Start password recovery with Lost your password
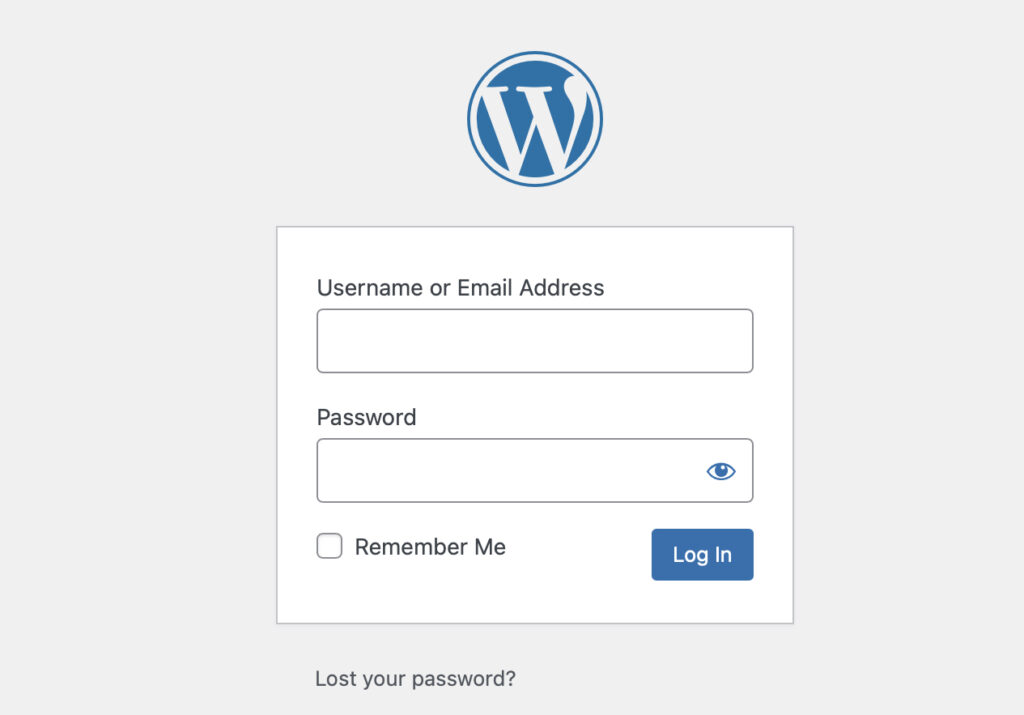This screenshot has width=1024, height=715. pyautogui.click(x=416, y=678)
